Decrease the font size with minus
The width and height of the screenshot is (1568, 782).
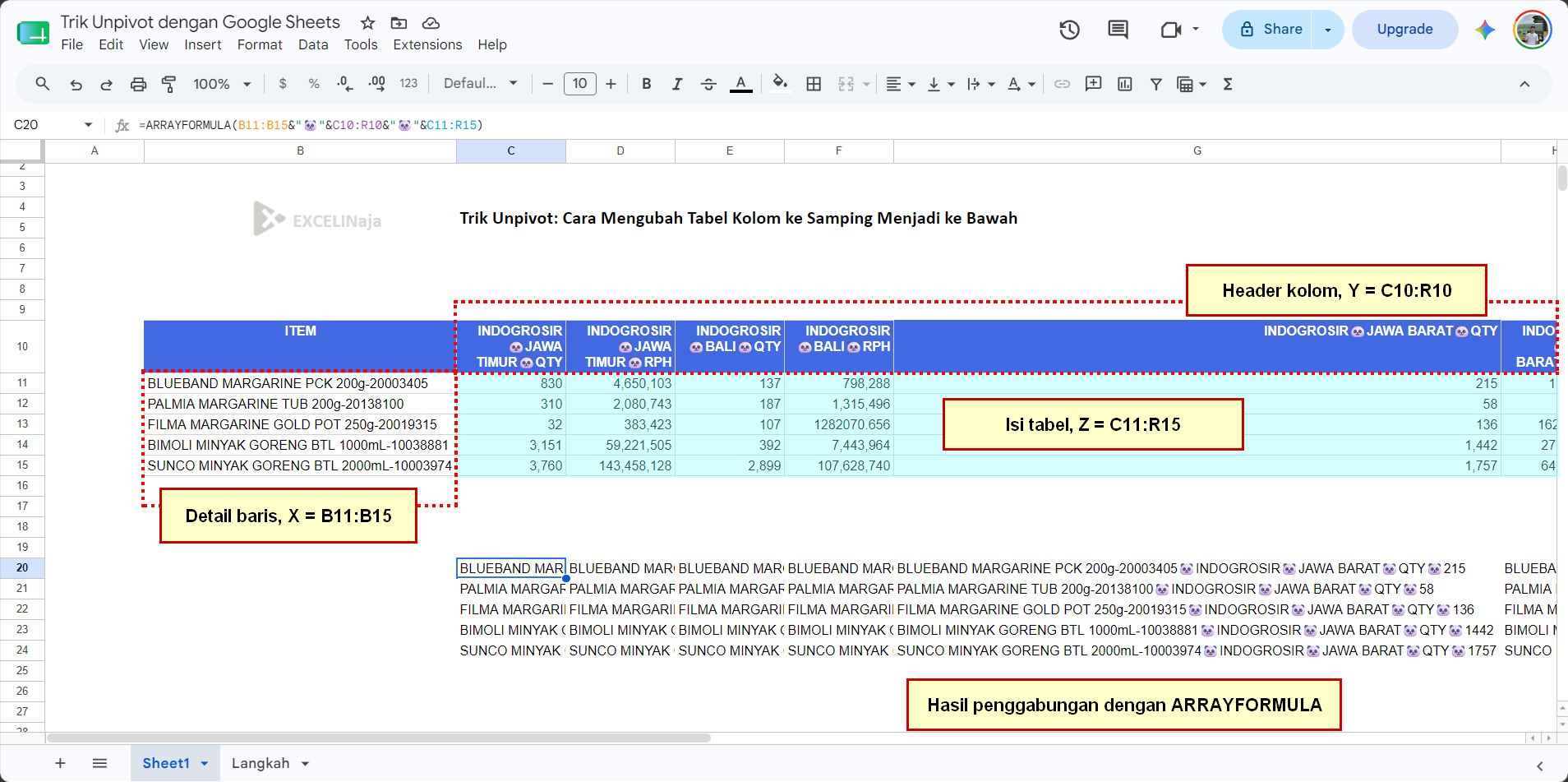(547, 84)
